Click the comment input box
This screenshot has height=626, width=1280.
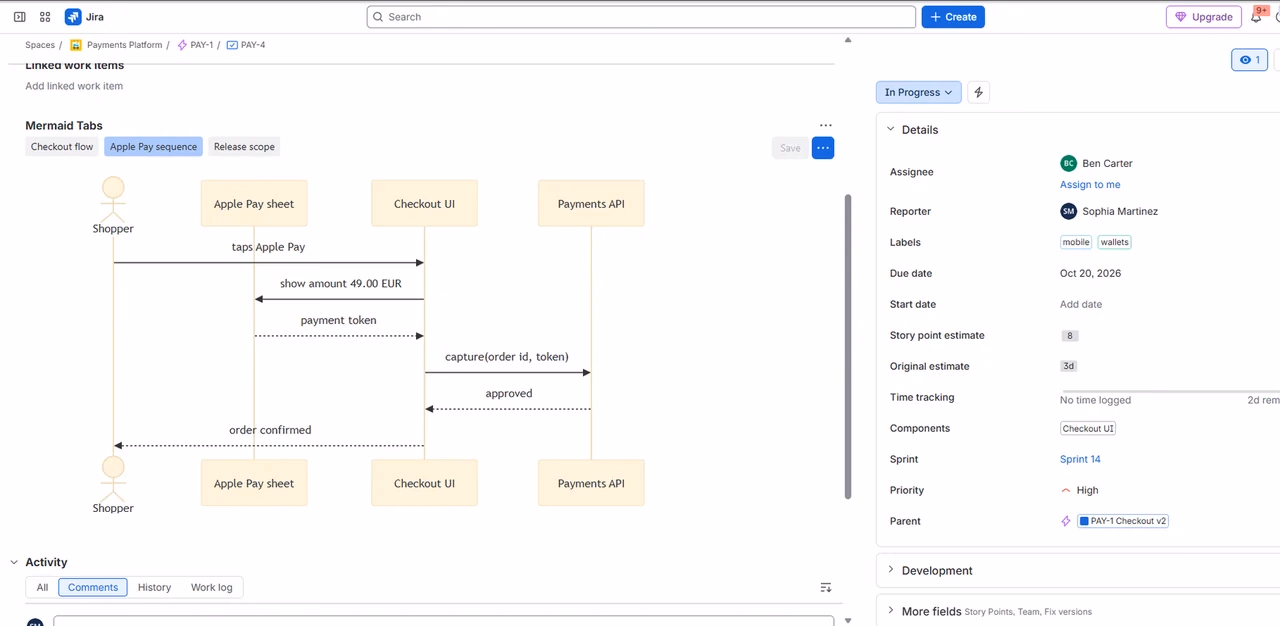(x=443, y=621)
